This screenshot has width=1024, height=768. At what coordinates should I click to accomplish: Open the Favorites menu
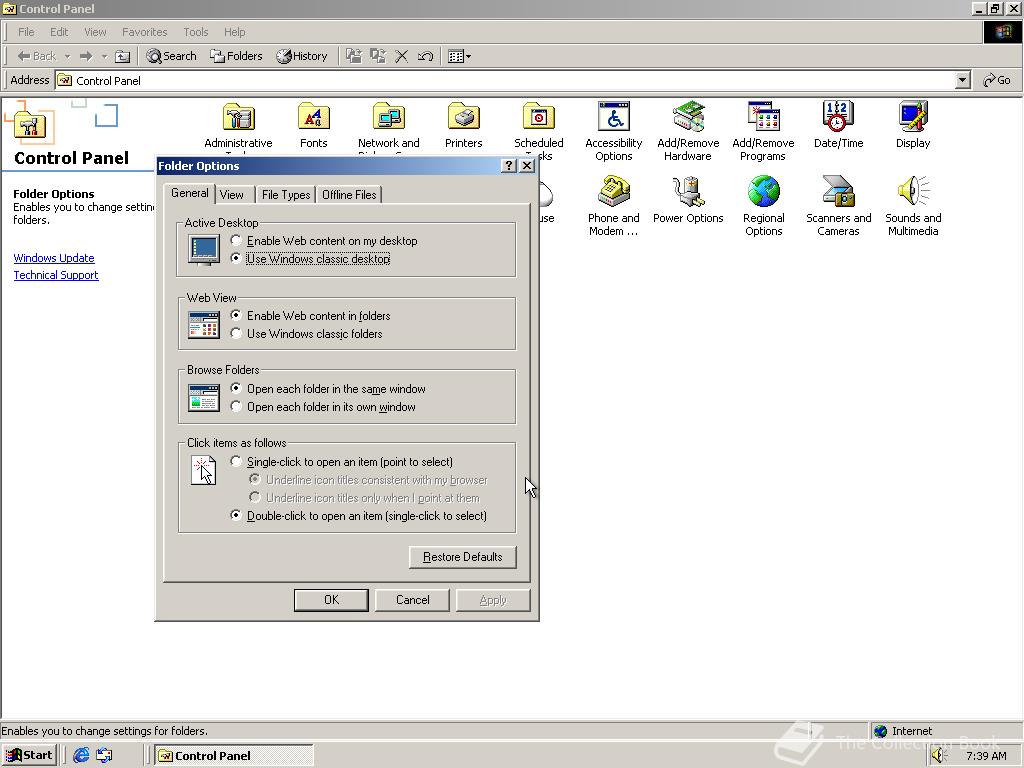[144, 32]
